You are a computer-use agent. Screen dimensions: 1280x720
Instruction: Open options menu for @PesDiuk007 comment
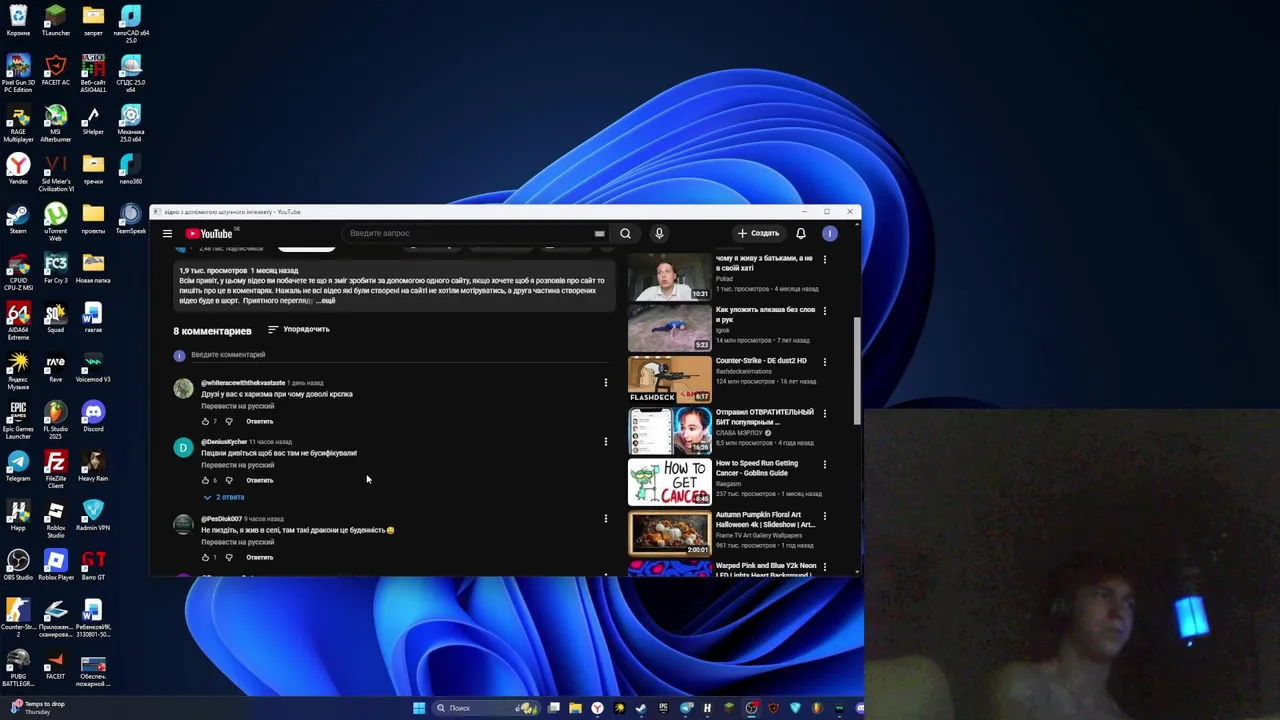(605, 518)
